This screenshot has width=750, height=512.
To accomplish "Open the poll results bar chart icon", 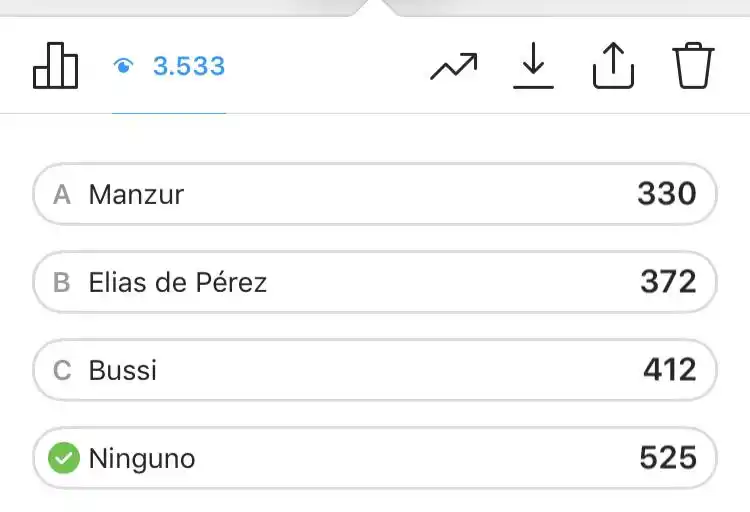I will tap(55, 66).
